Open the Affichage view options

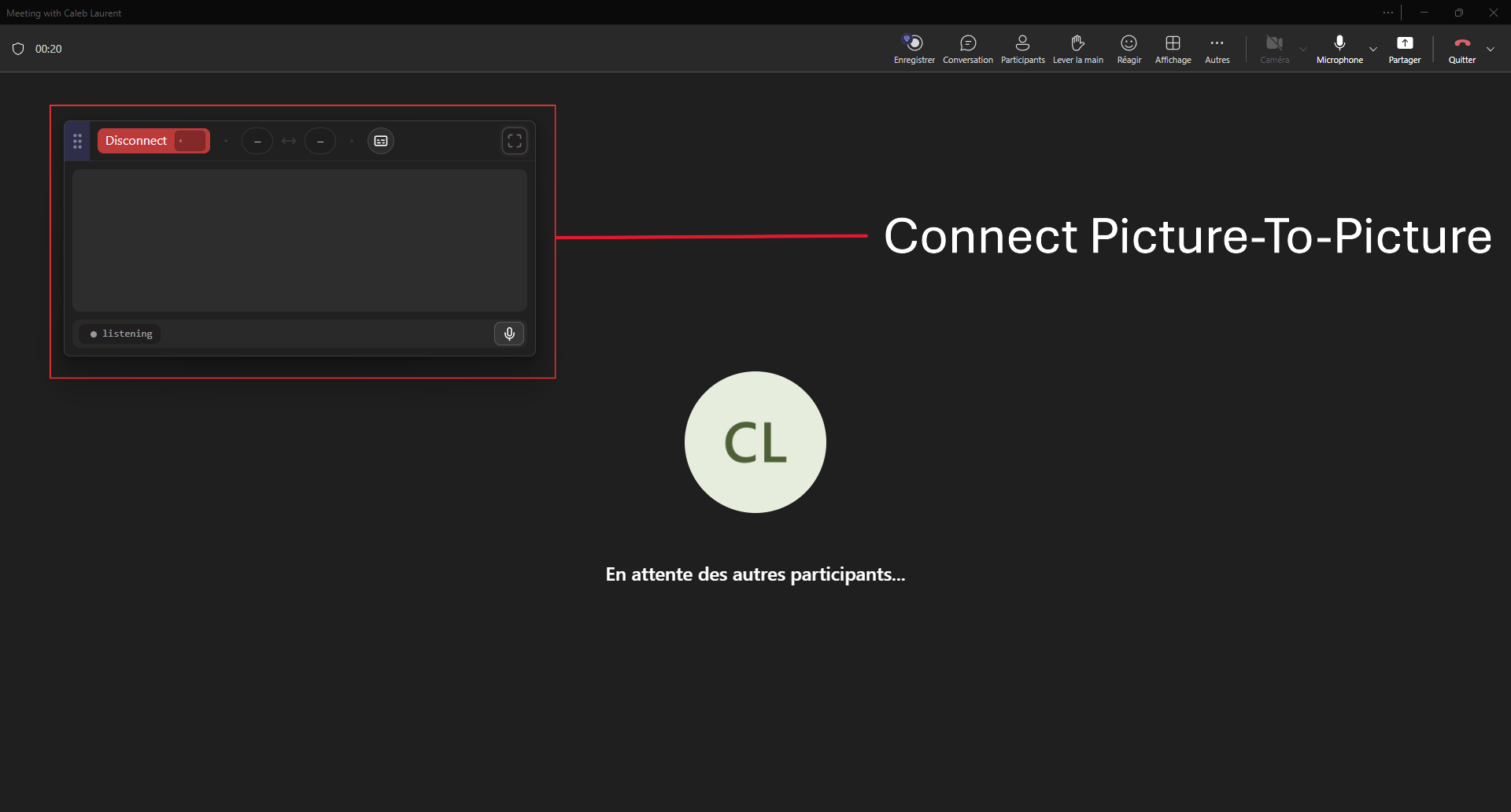(x=1173, y=49)
